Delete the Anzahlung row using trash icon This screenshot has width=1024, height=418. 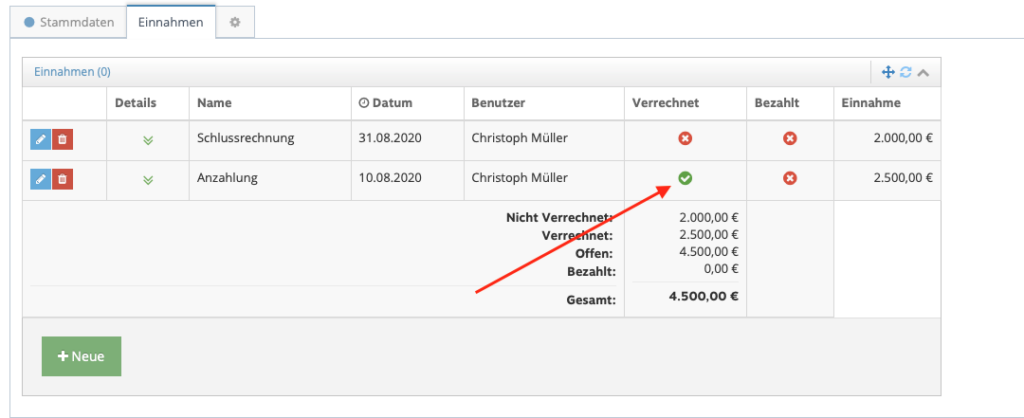[x=62, y=178]
